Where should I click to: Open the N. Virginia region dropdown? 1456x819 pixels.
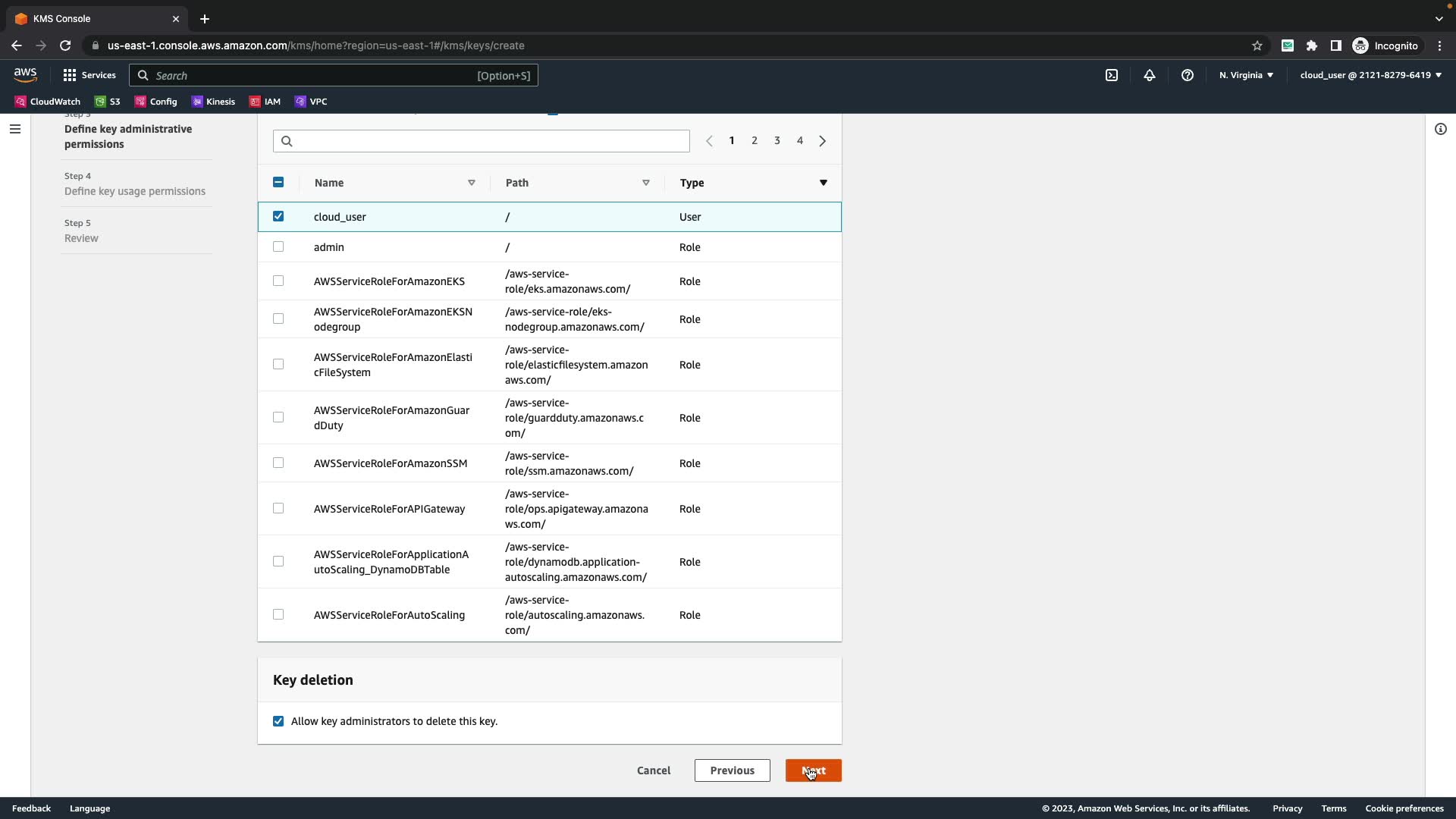tap(1245, 75)
